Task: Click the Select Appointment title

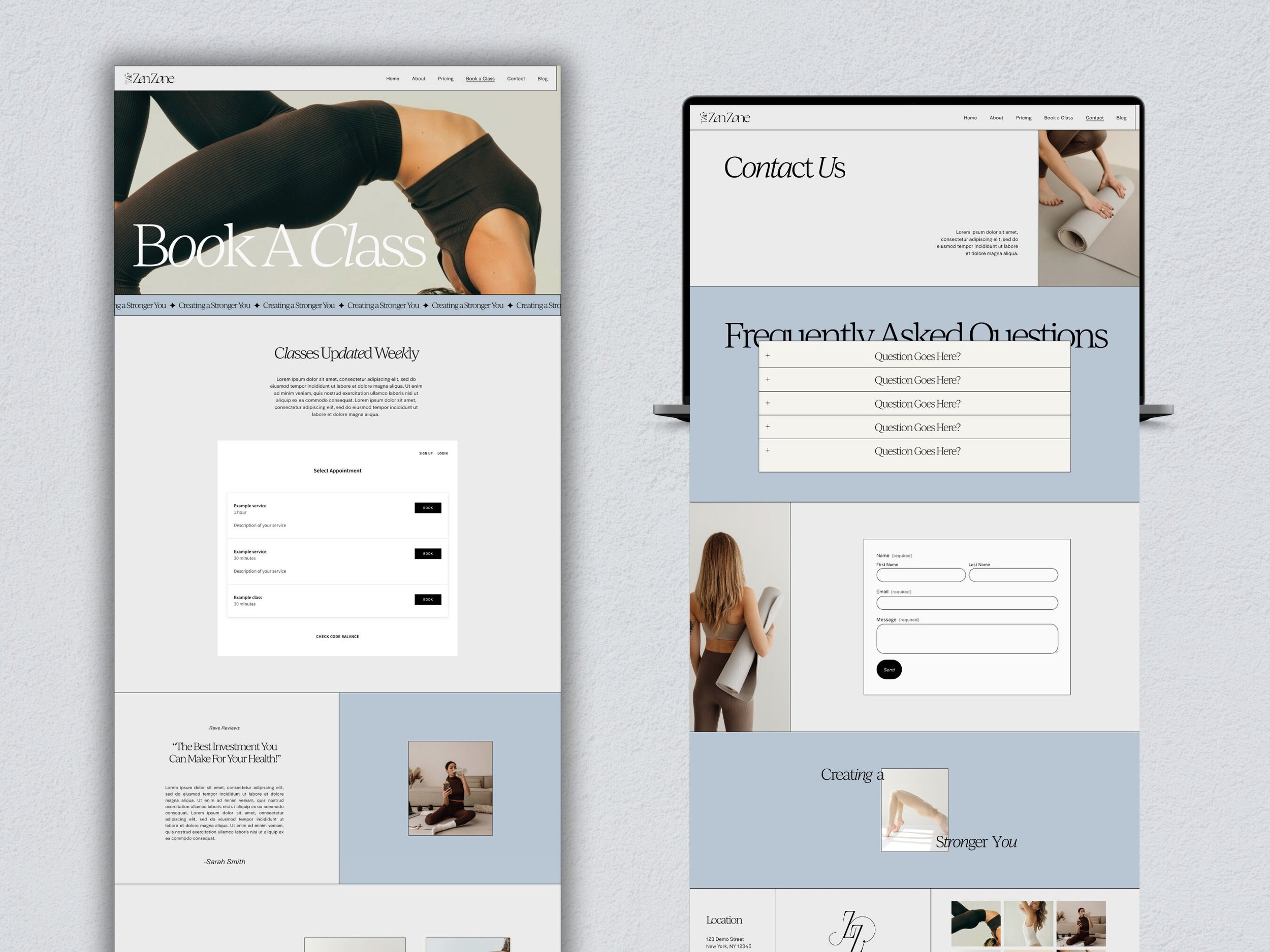Action: click(x=338, y=471)
